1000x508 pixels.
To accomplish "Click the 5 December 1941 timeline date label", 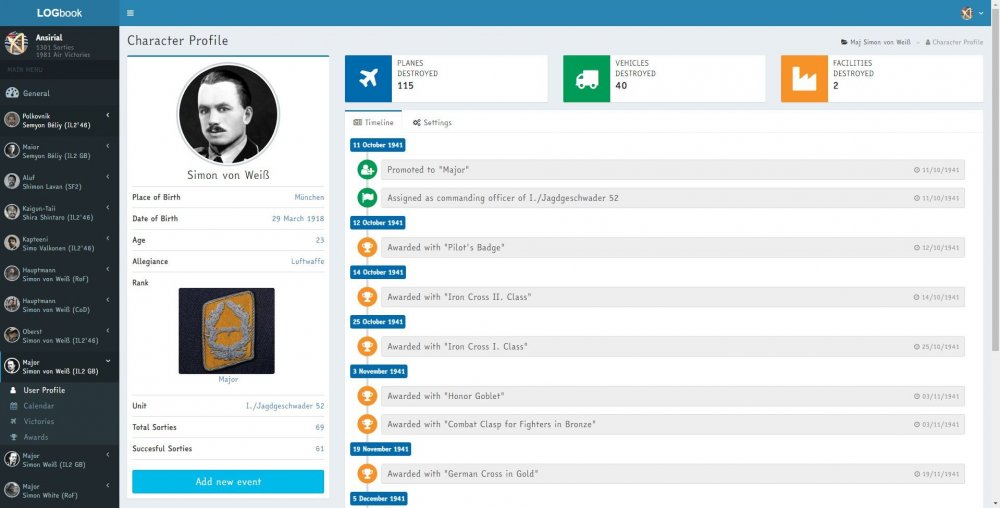I will coord(379,499).
